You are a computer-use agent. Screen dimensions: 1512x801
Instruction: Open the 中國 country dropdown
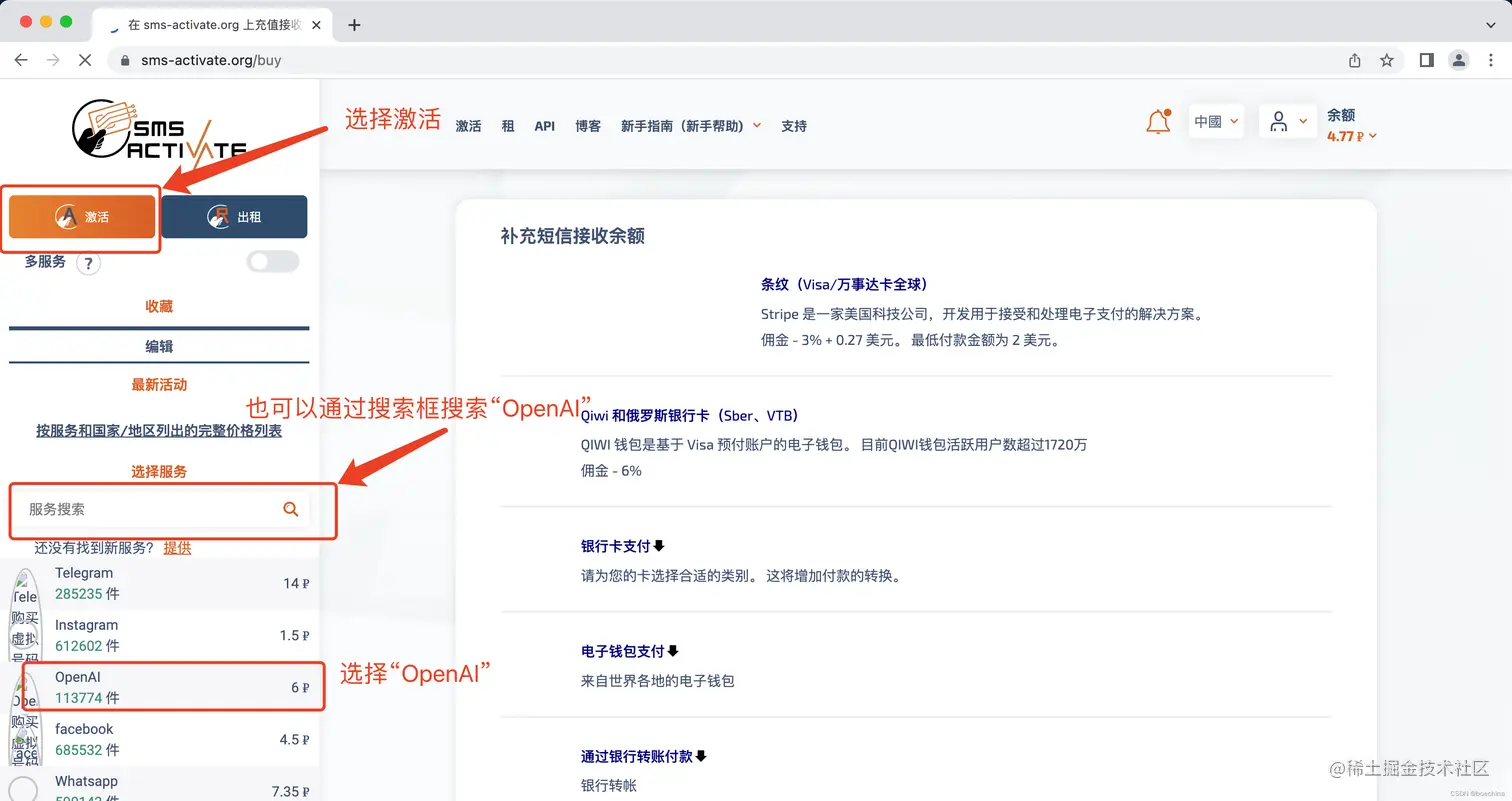[1216, 122]
